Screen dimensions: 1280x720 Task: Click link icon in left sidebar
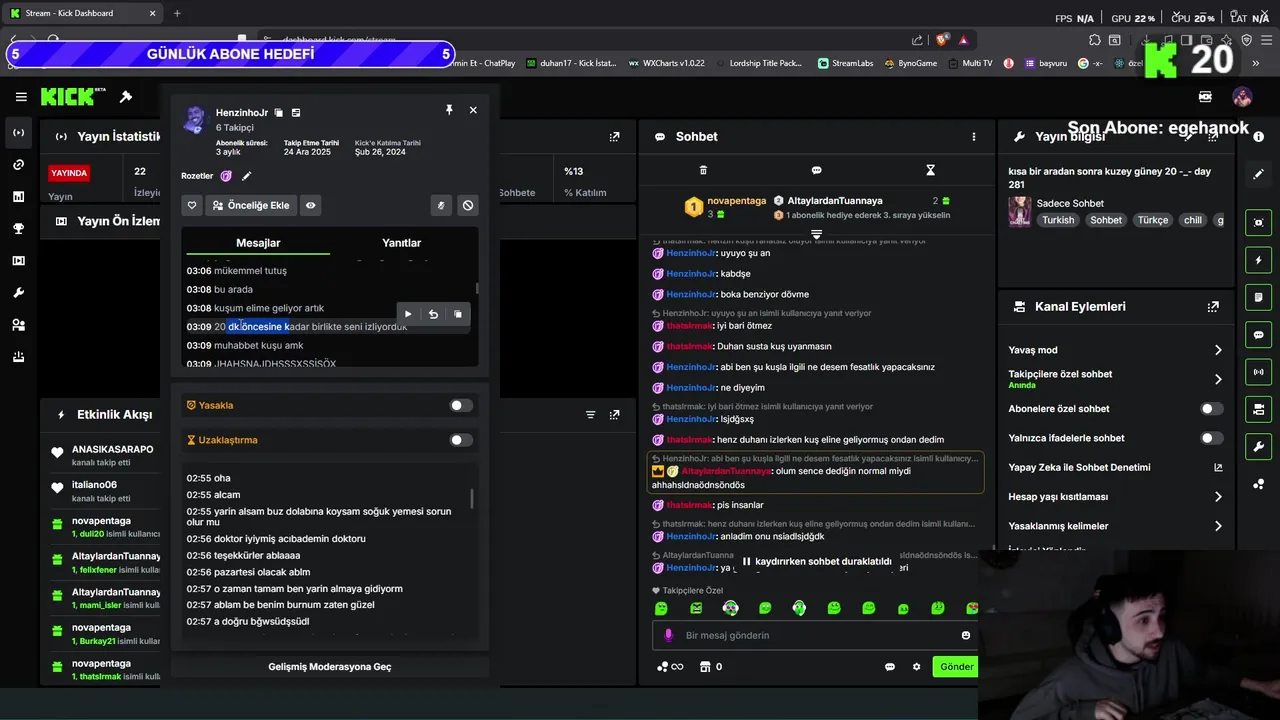18,165
